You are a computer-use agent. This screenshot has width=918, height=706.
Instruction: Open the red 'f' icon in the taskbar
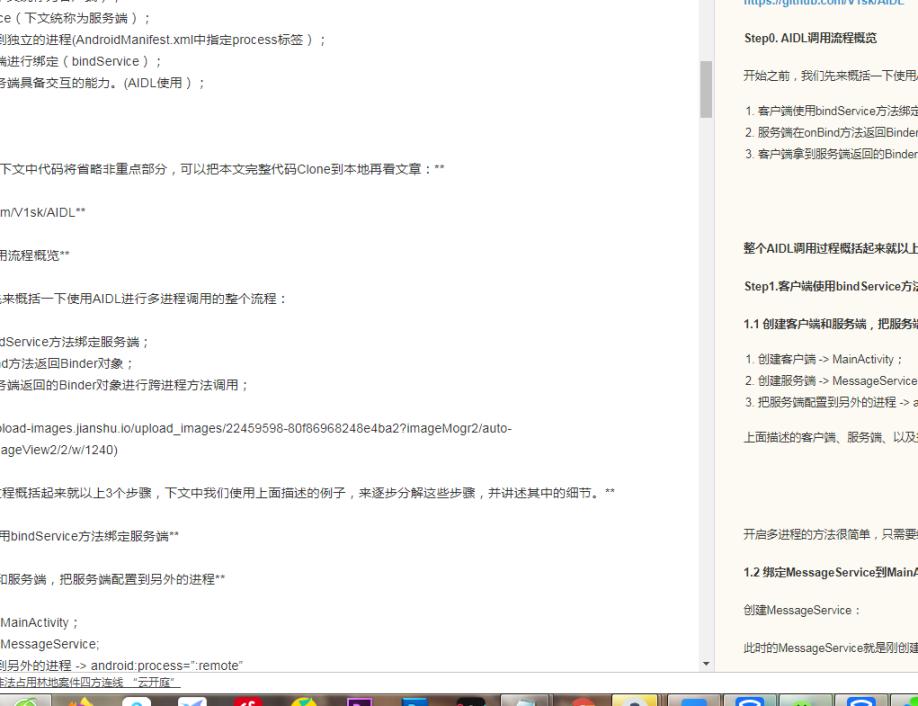pos(248,699)
